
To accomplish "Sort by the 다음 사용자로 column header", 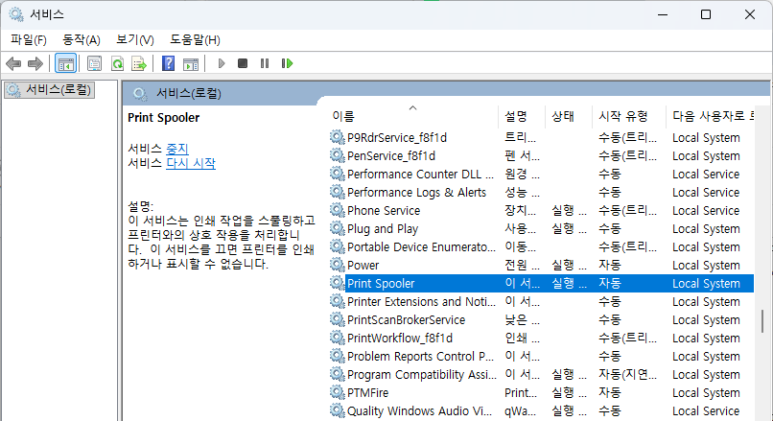I will [x=710, y=116].
